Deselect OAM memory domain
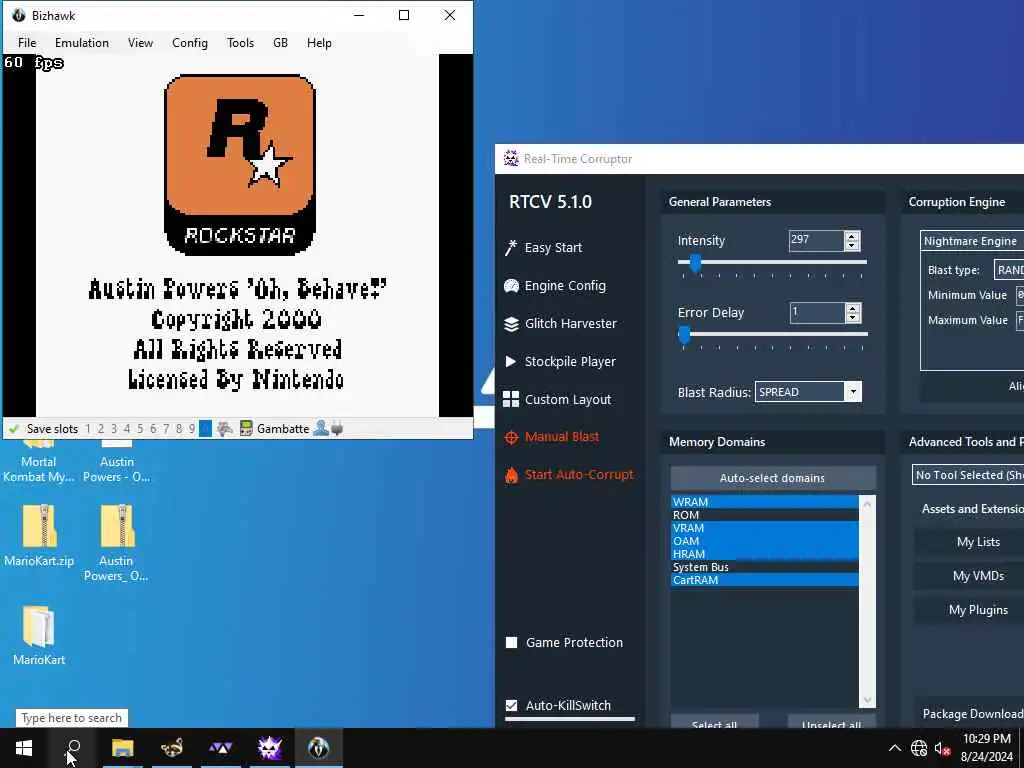Viewport: 1024px width, 768px height. point(764,541)
